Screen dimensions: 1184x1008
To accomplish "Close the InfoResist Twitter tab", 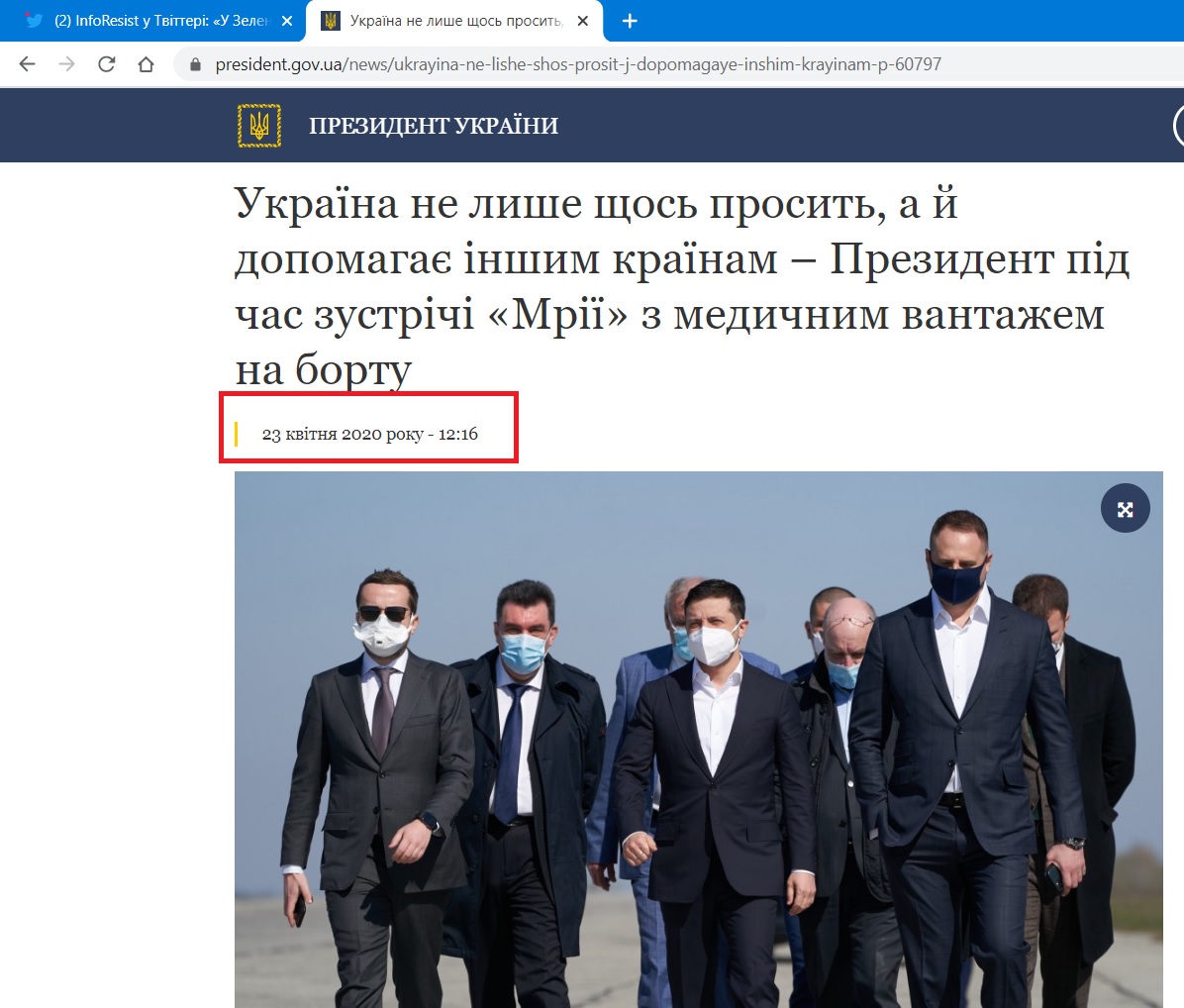I will click(x=286, y=20).
